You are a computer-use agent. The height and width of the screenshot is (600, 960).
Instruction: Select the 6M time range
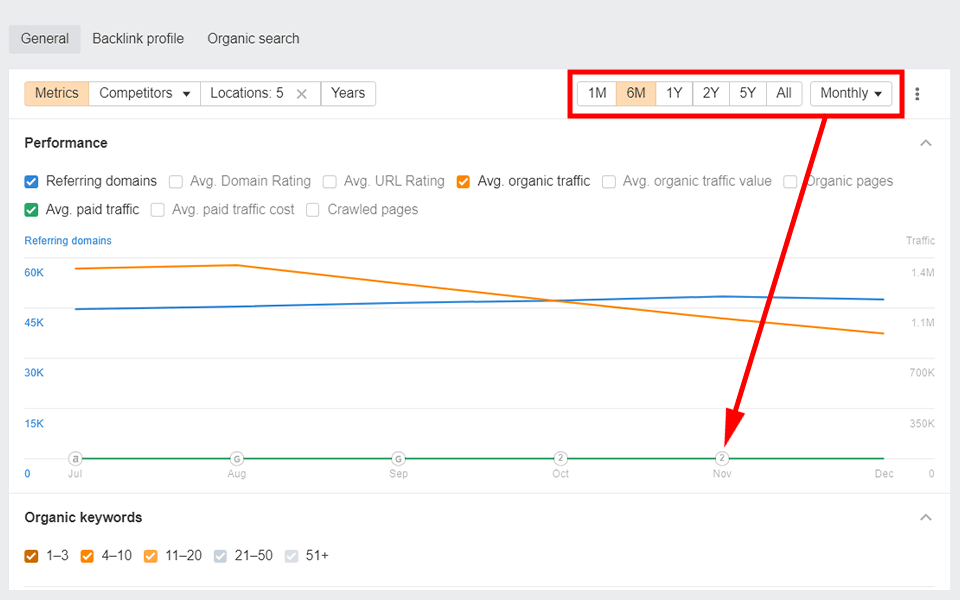point(636,93)
